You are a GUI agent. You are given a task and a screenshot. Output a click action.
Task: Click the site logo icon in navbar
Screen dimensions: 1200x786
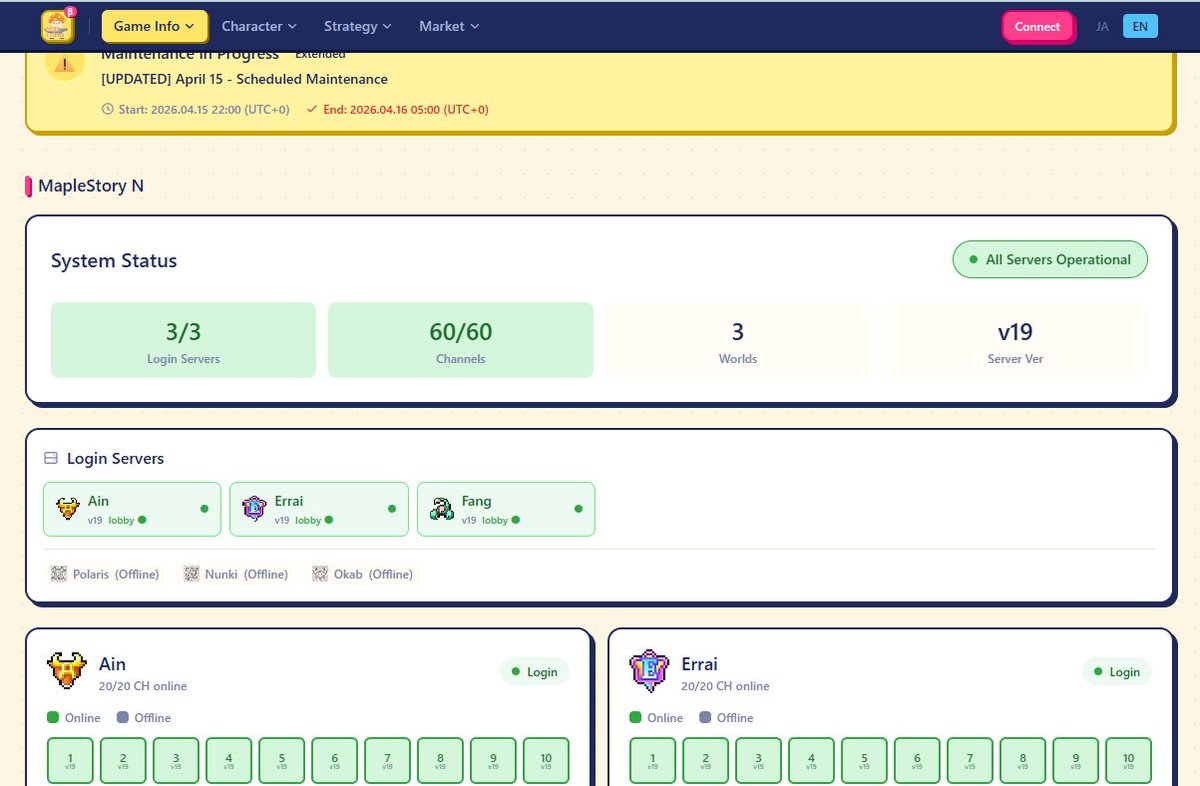click(58, 26)
